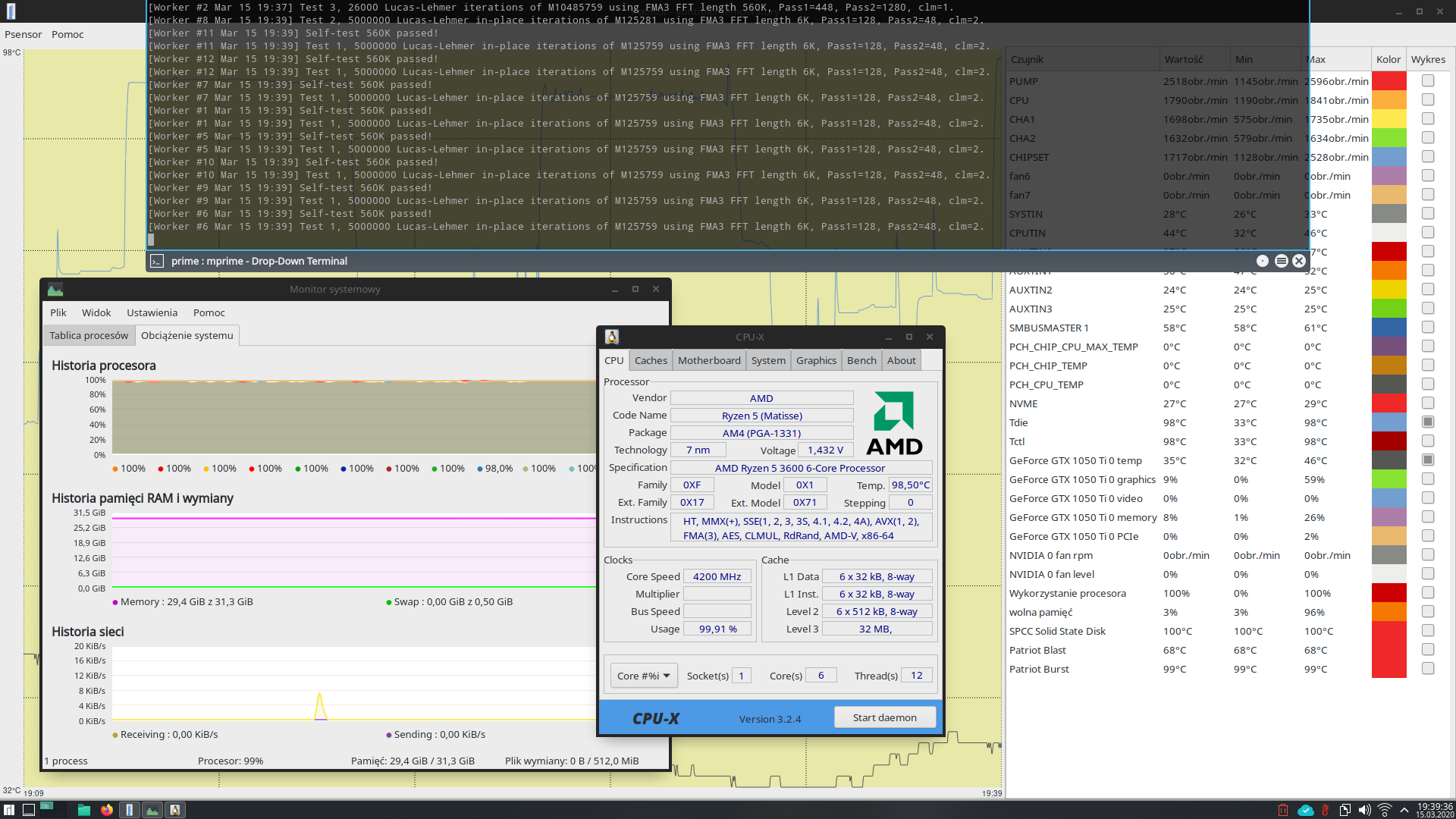1456x819 pixels.
Task: Uncheck graph checkbox for GeForce GTX 1050 Ti temp
Action: 1428,460
